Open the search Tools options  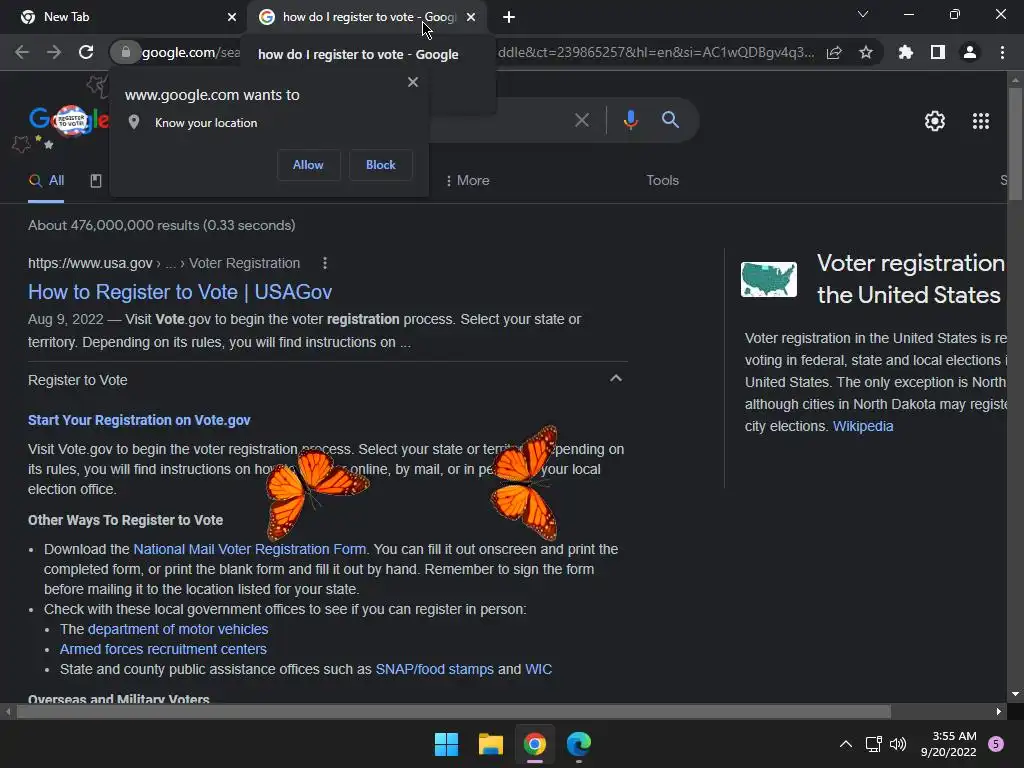point(662,180)
